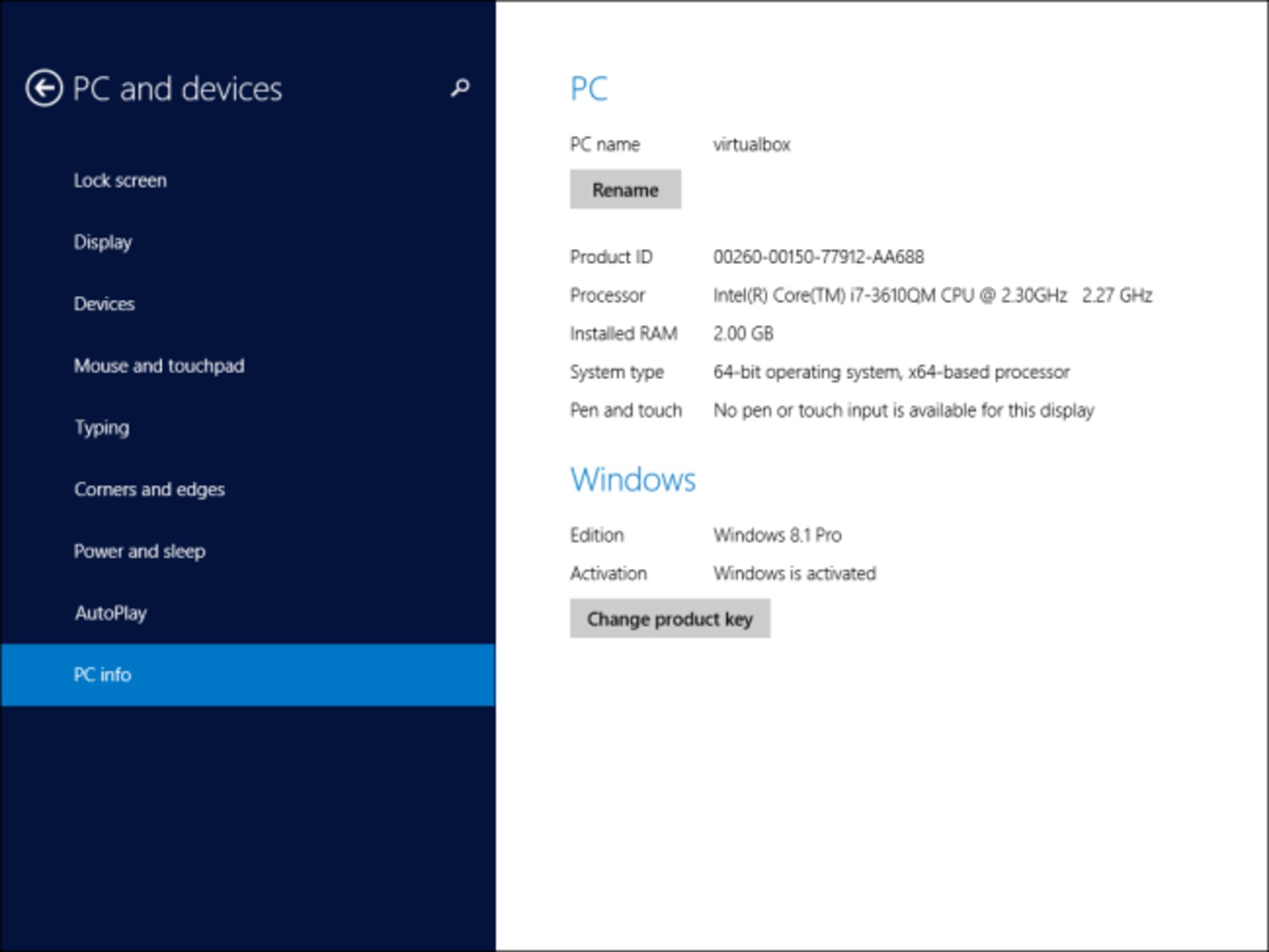Open Corners and edges settings
Viewport: 1269px width, 952px height.
[x=149, y=490]
